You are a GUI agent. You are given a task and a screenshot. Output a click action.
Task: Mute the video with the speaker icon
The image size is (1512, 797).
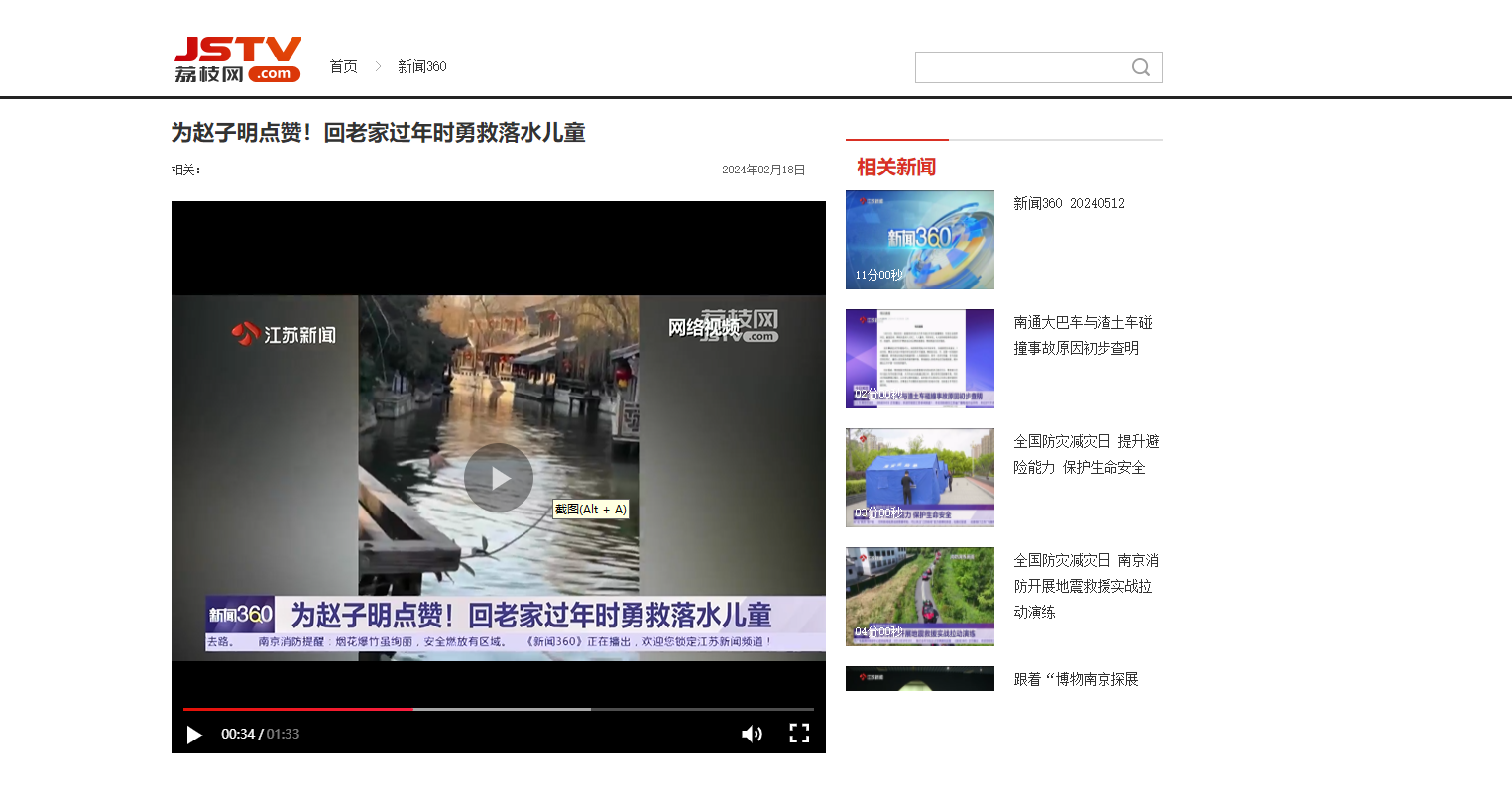752,734
